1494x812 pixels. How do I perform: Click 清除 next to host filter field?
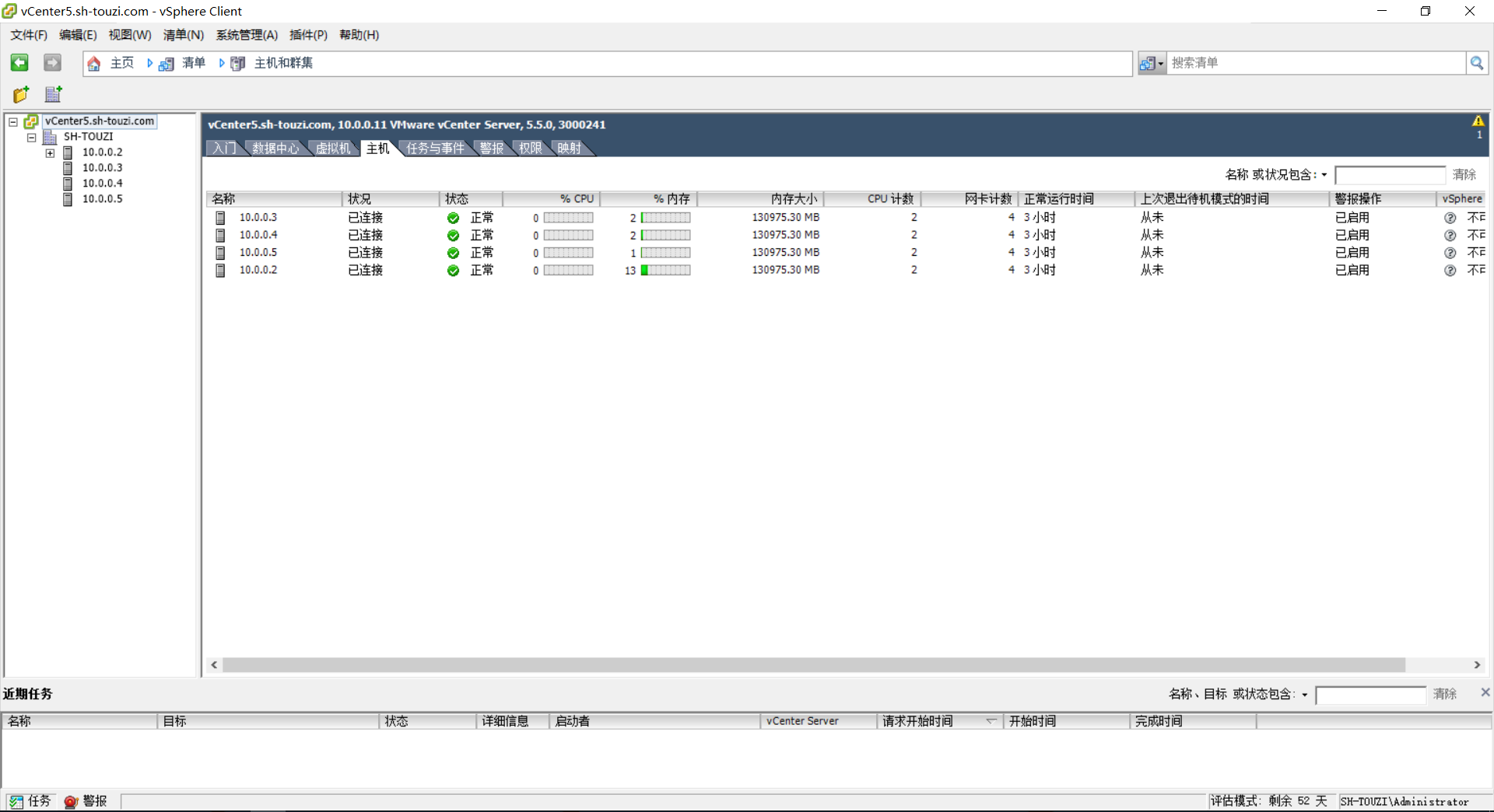pyautogui.click(x=1464, y=175)
